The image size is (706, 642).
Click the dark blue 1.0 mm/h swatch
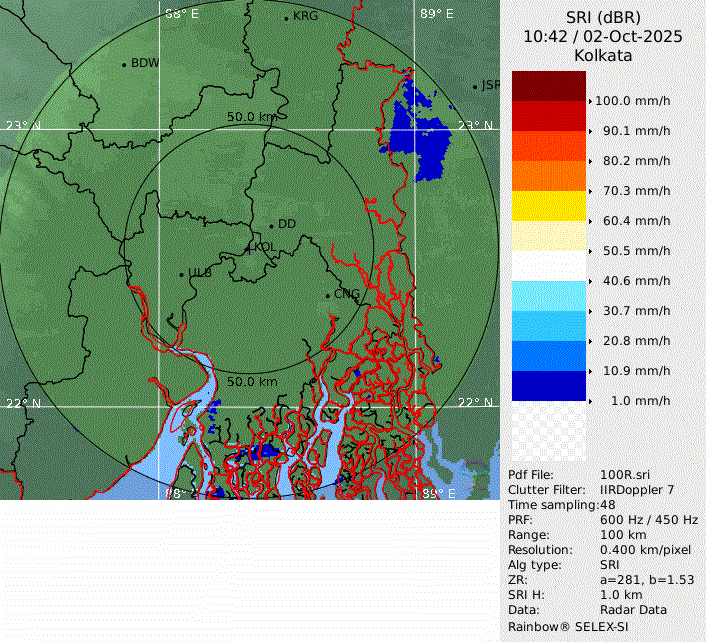click(548, 386)
